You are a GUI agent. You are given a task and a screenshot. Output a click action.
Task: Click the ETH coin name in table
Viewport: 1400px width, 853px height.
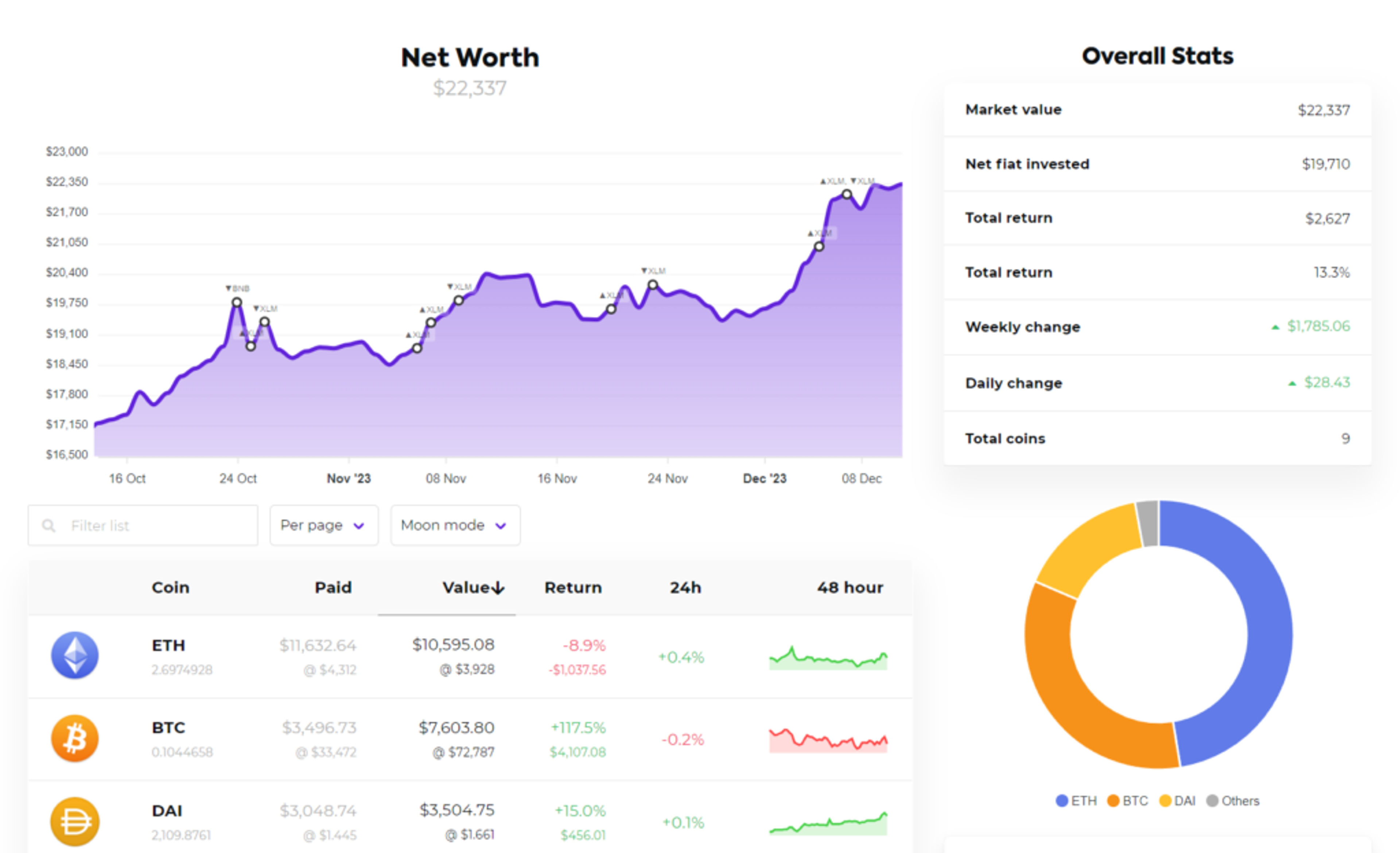(x=168, y=646)
